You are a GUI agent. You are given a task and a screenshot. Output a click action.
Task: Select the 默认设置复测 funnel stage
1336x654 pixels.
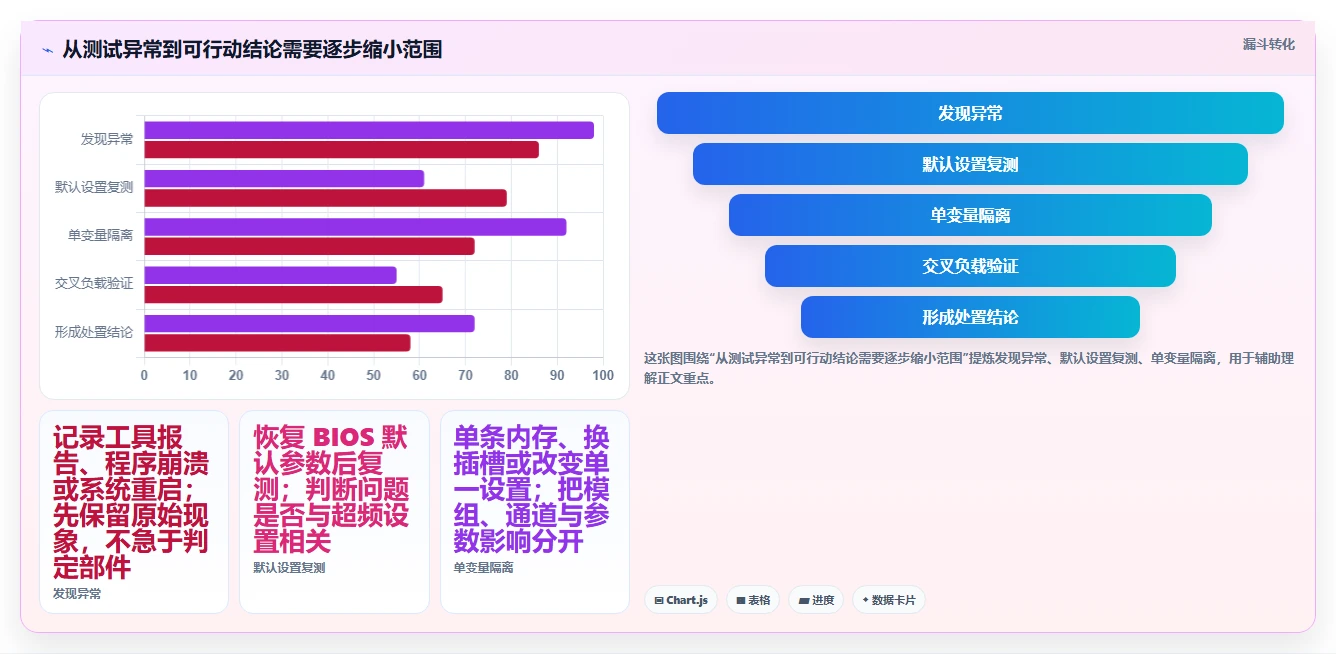(x=970, y=164)
